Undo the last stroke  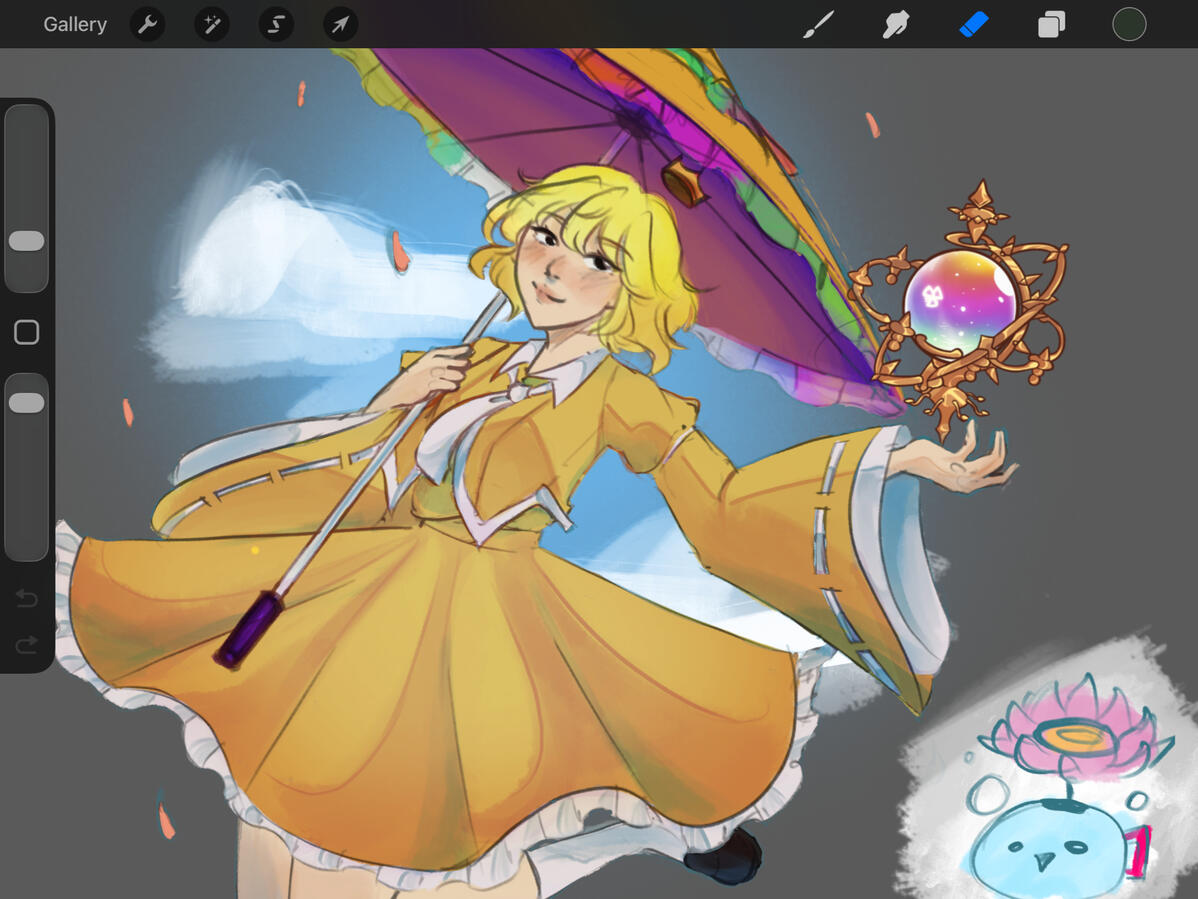coord(27,597)
